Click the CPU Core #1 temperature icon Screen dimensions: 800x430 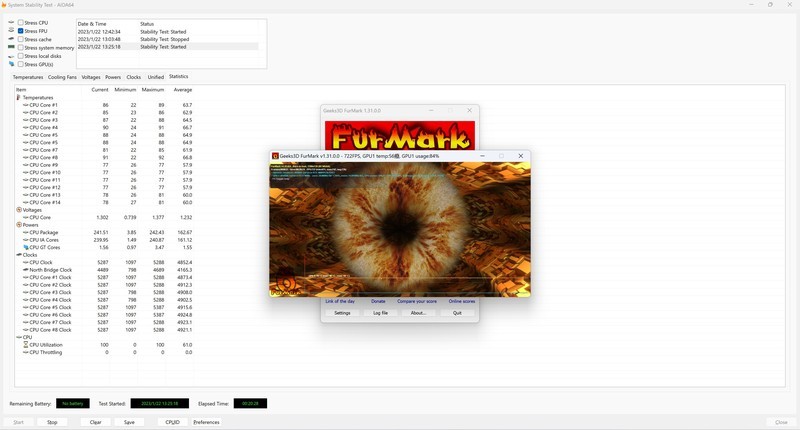[26, 105]
